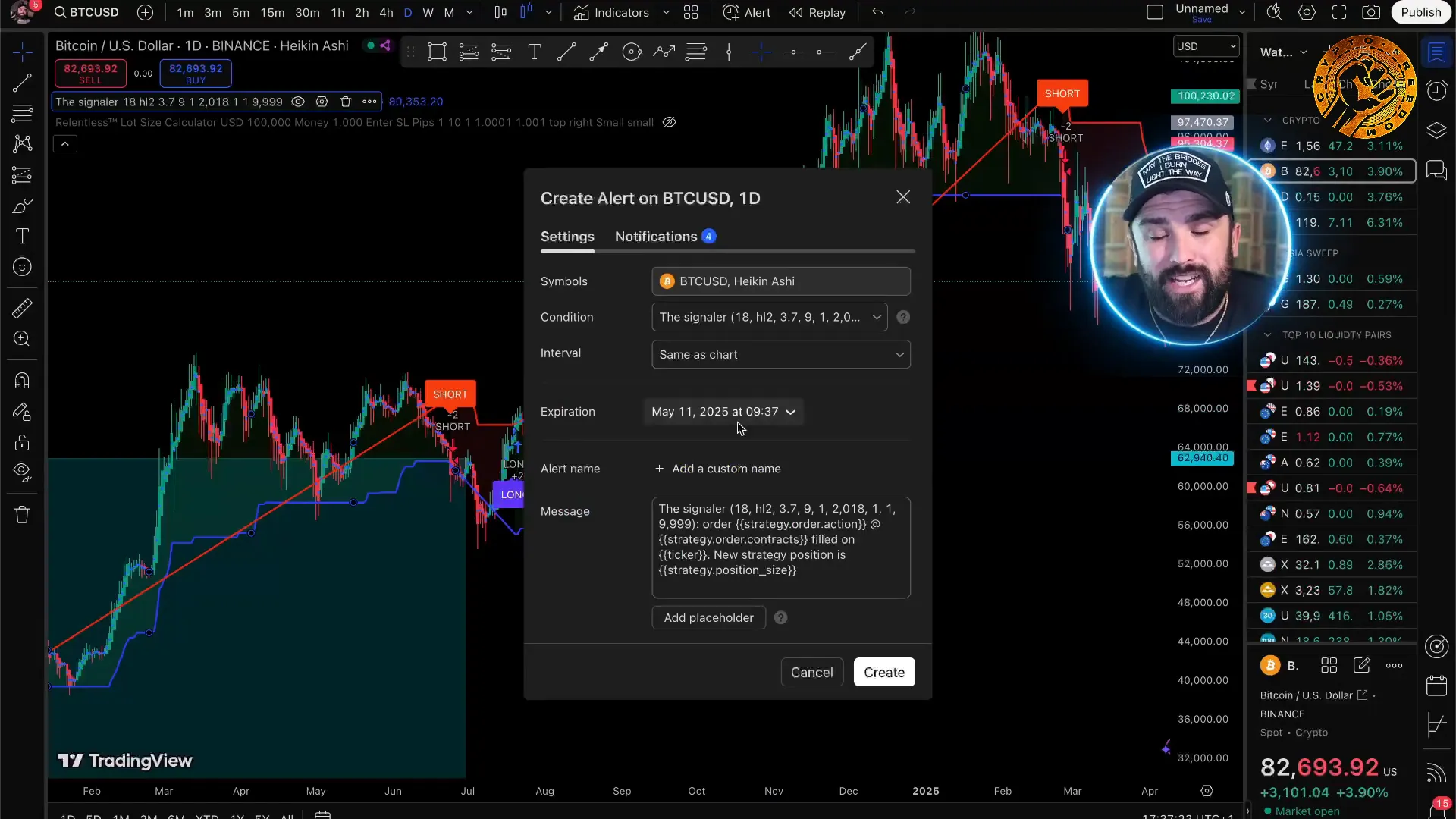Switch to the 15m timeframe
This screenshot has width=1456, height=819.
[x=272, y=12]
